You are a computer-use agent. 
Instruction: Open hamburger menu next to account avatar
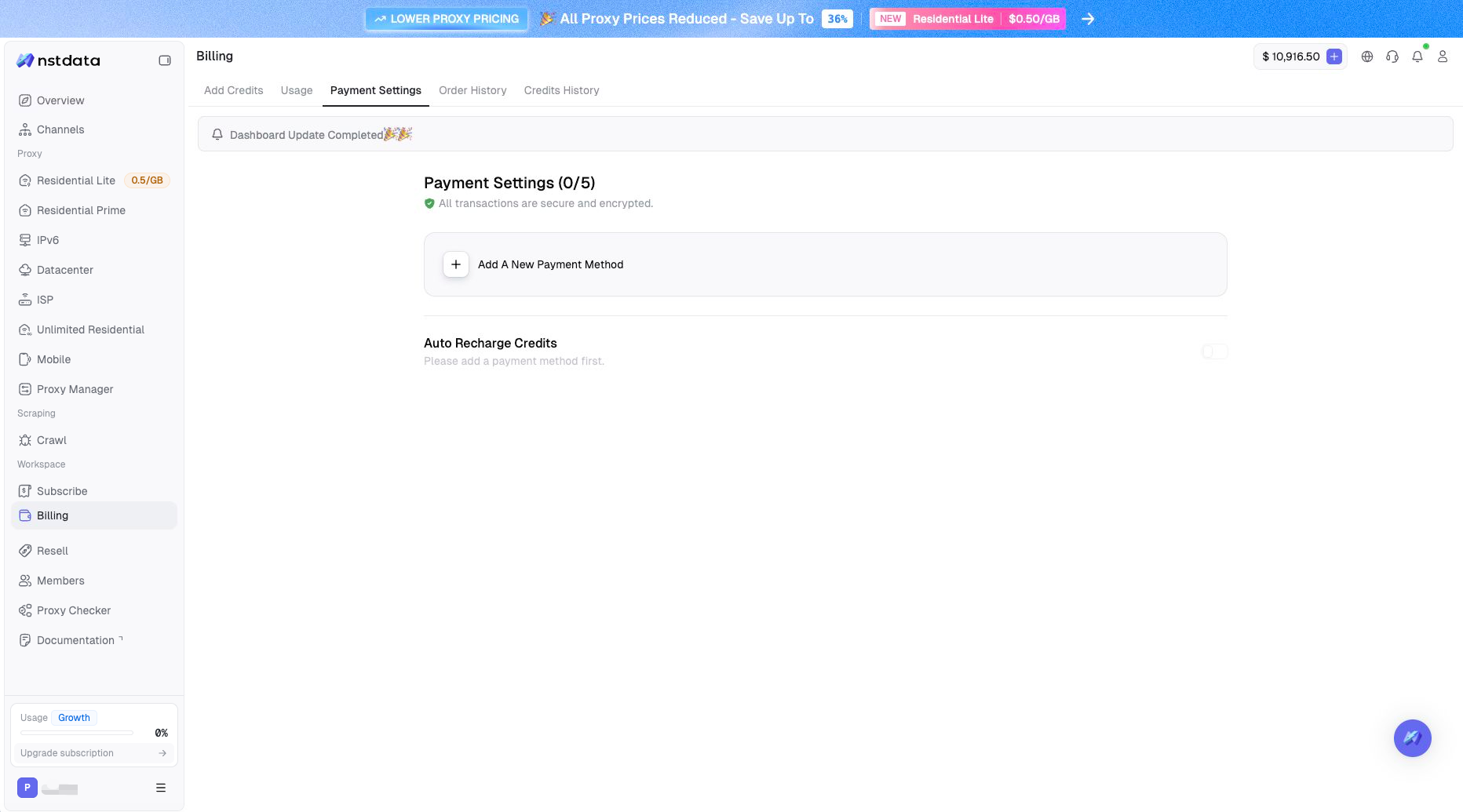point(161,788)
